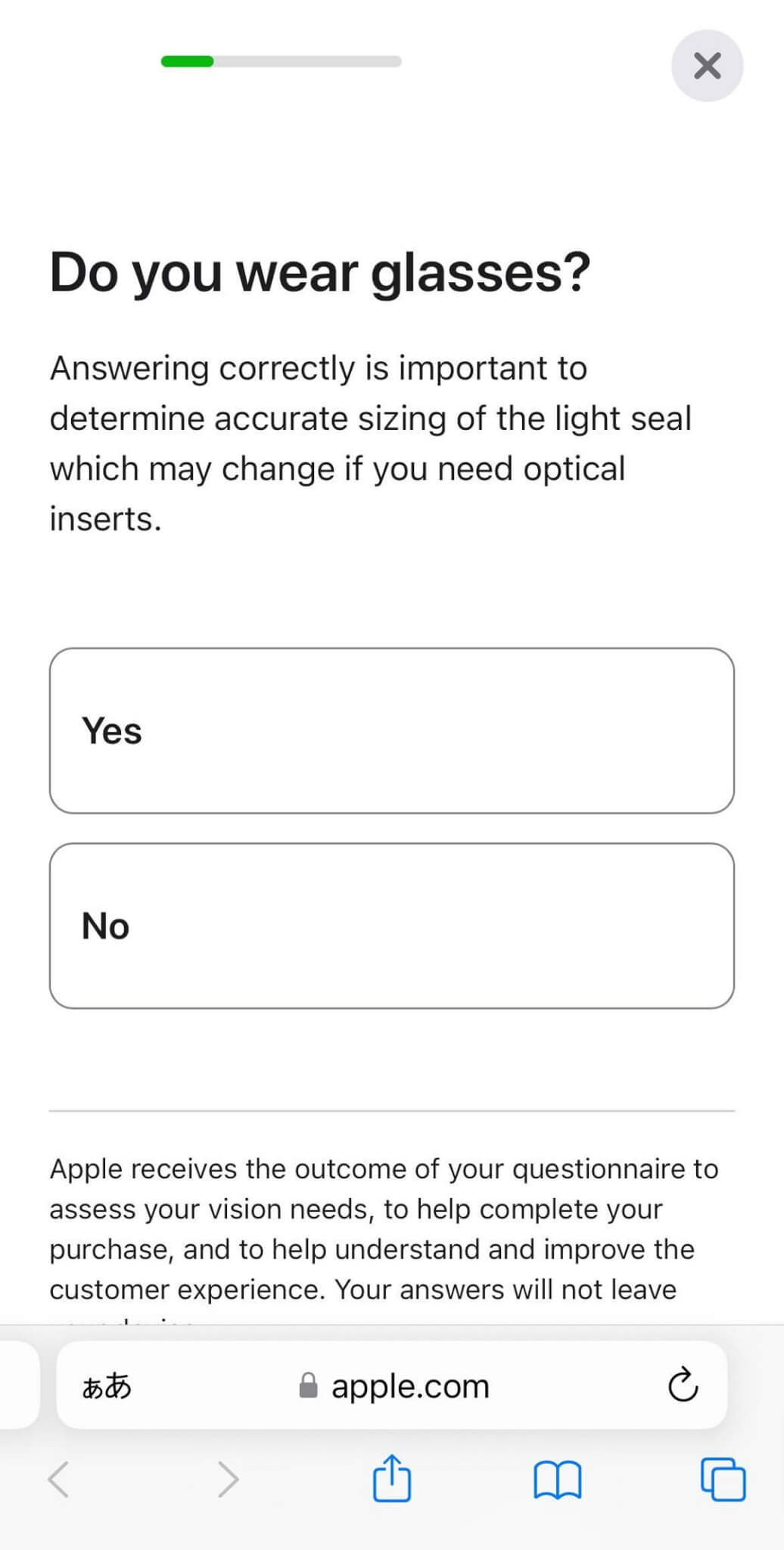Image resolution: width=784 pixels, height=1550 pixels.
Task: Tap the green filled progress segment
Action: coord(187,61)
